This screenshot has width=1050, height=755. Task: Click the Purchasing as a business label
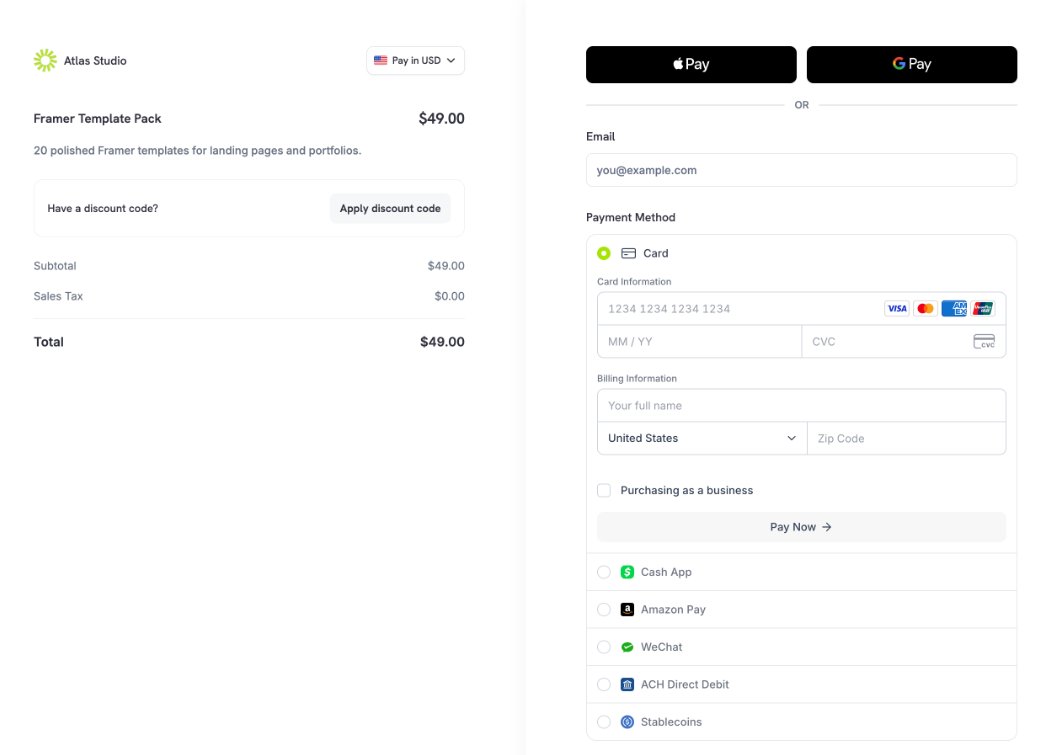click(x=686, y=490)
